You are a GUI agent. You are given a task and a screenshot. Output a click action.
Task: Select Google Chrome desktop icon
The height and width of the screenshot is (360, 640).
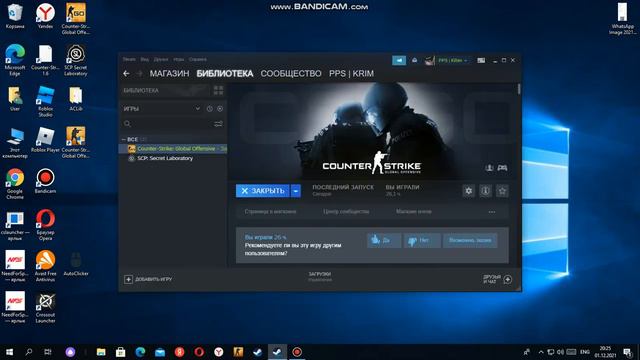pos(15,184)
